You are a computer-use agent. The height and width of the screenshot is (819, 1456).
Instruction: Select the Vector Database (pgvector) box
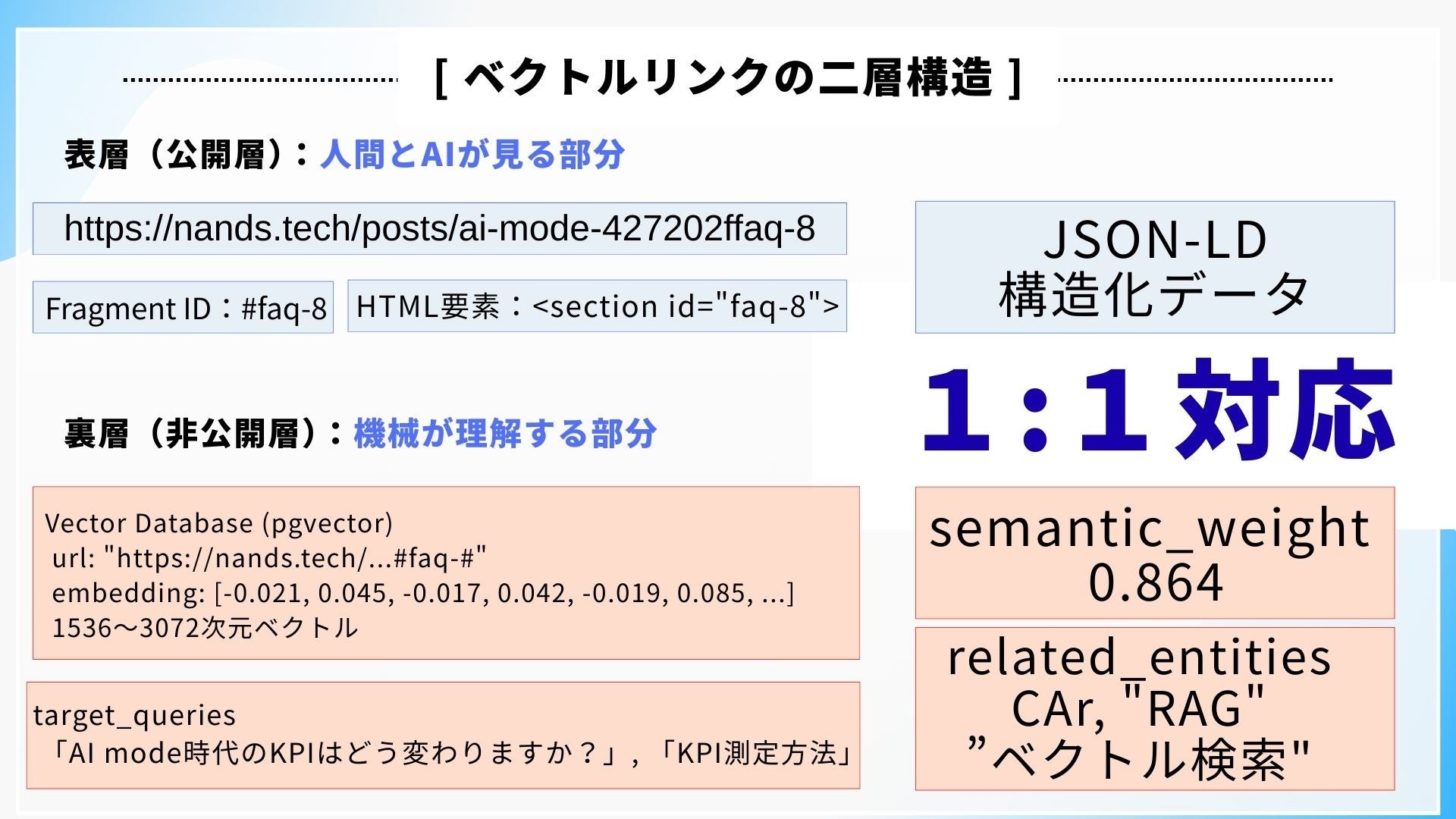[446, 573]
